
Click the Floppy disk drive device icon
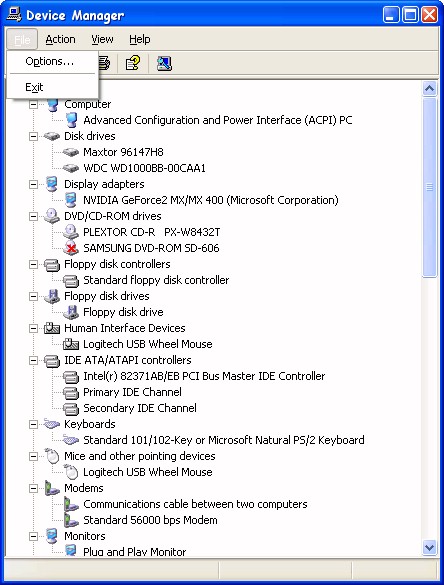pos(71,312)
